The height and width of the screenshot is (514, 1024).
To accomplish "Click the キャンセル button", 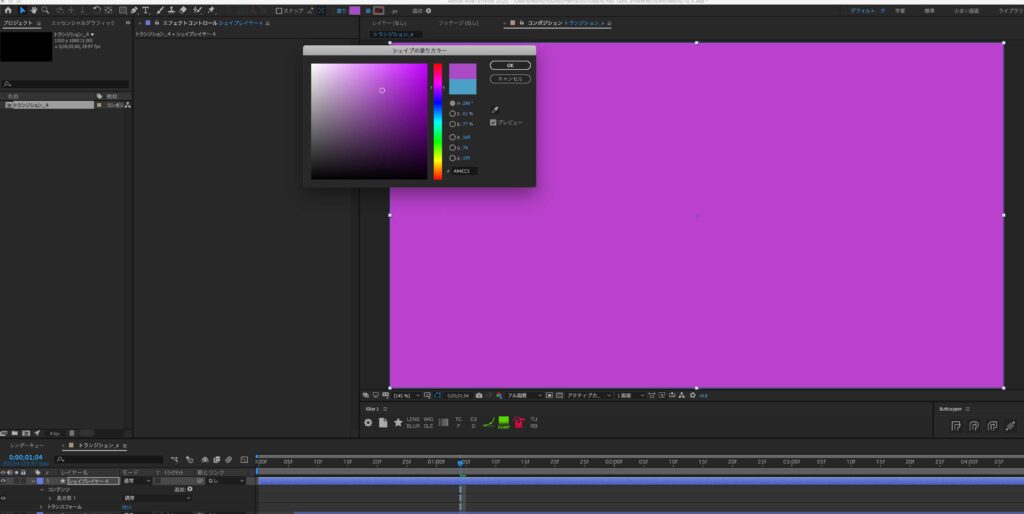I will tap(510, 79).
